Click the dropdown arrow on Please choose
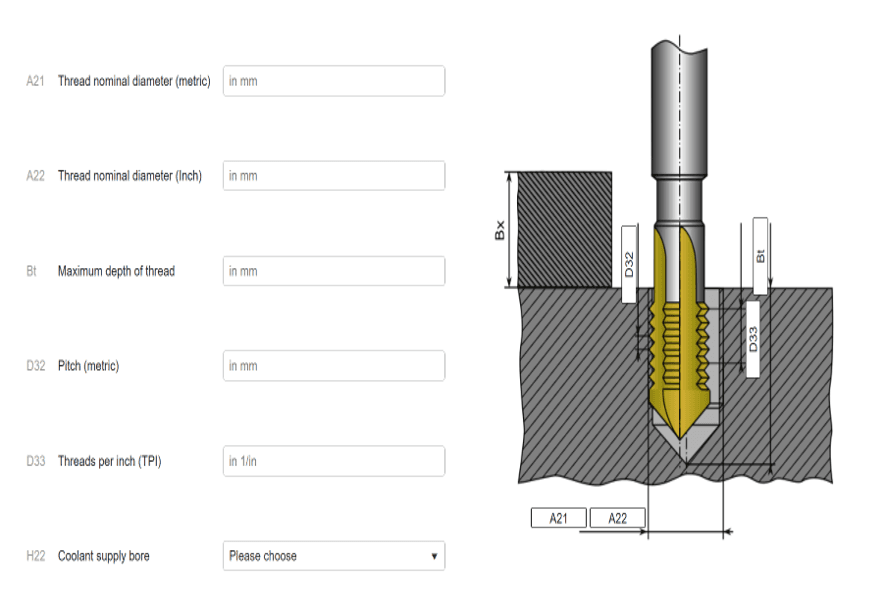885x600 pixels. (432, 555)
